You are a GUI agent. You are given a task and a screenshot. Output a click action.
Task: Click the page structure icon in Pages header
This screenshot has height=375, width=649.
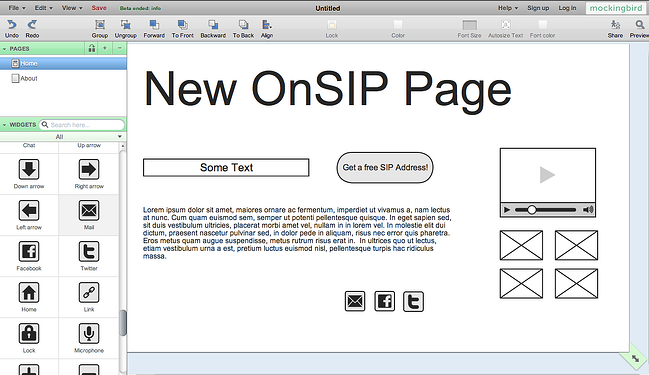coord(92,48)
